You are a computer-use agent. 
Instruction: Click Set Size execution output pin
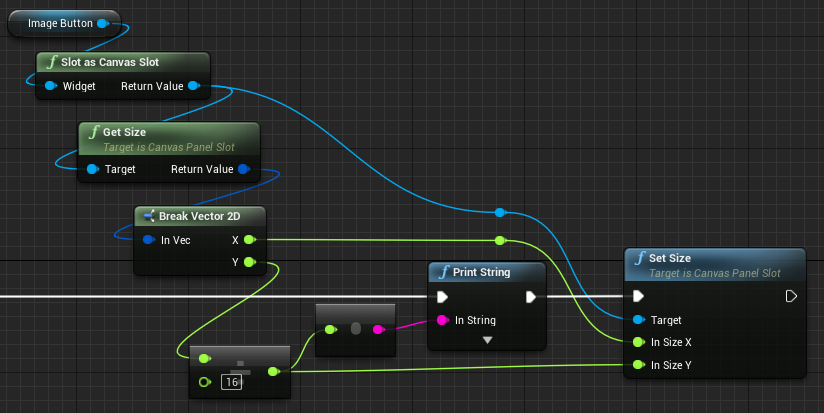[x=791, y=296]
